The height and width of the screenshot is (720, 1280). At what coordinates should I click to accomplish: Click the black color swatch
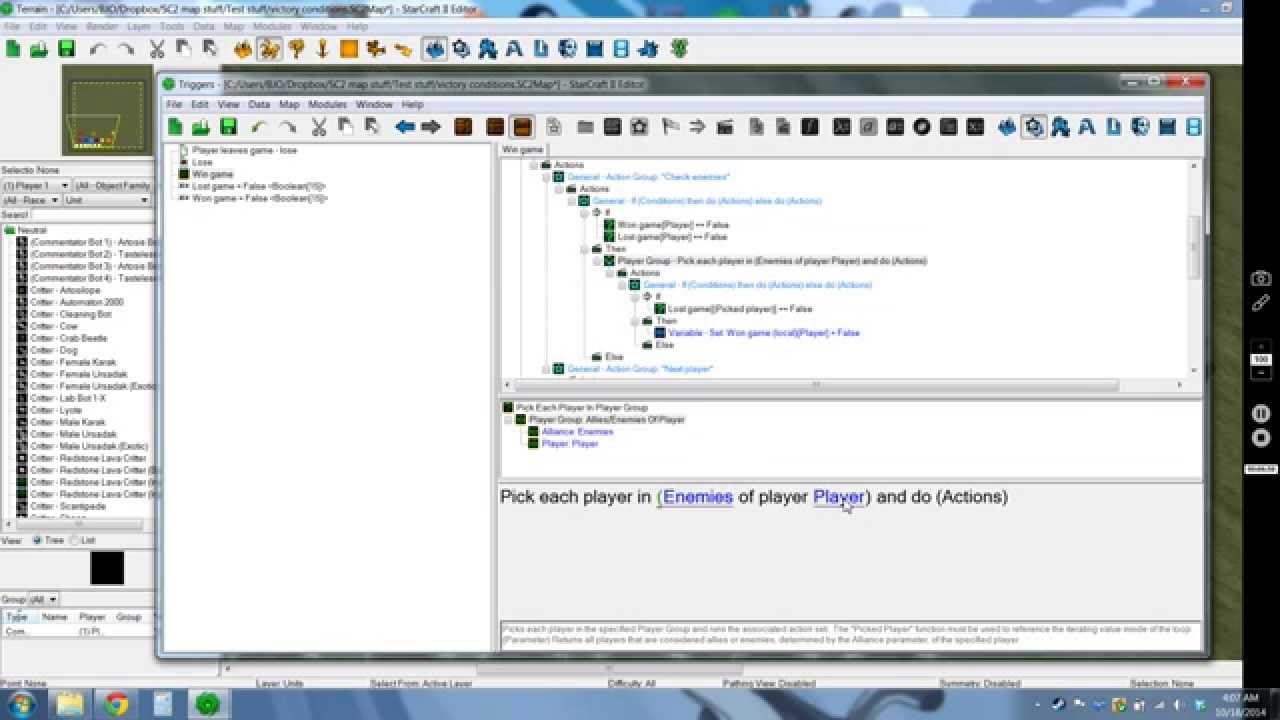click(x=107, y=568)
